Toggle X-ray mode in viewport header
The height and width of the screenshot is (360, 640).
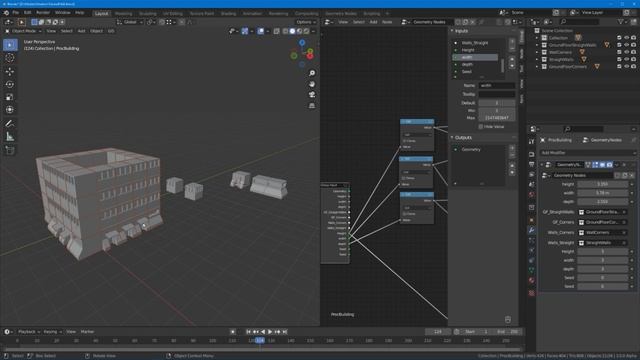click(276, 31)
